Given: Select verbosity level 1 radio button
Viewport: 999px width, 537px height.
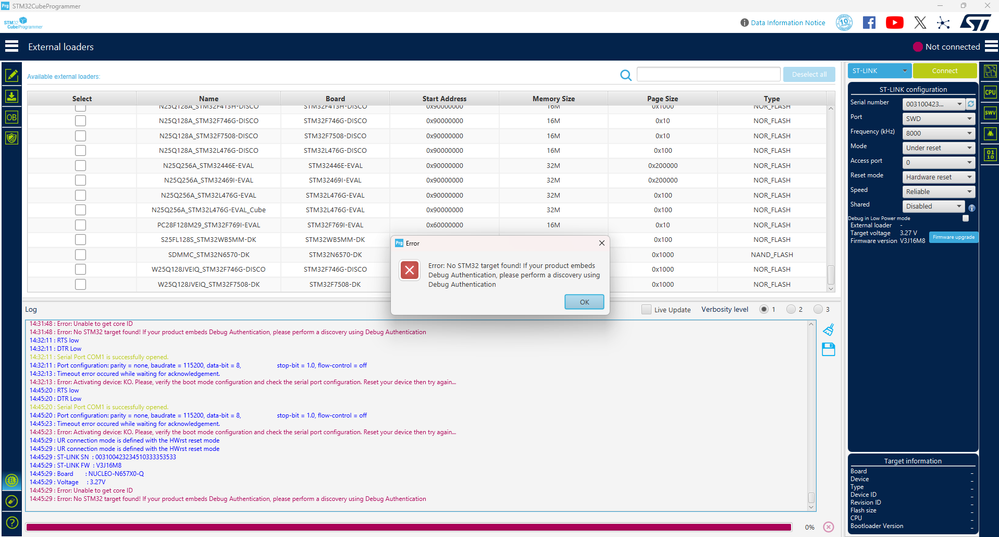Looking at the screenshot, I should 763,309.
